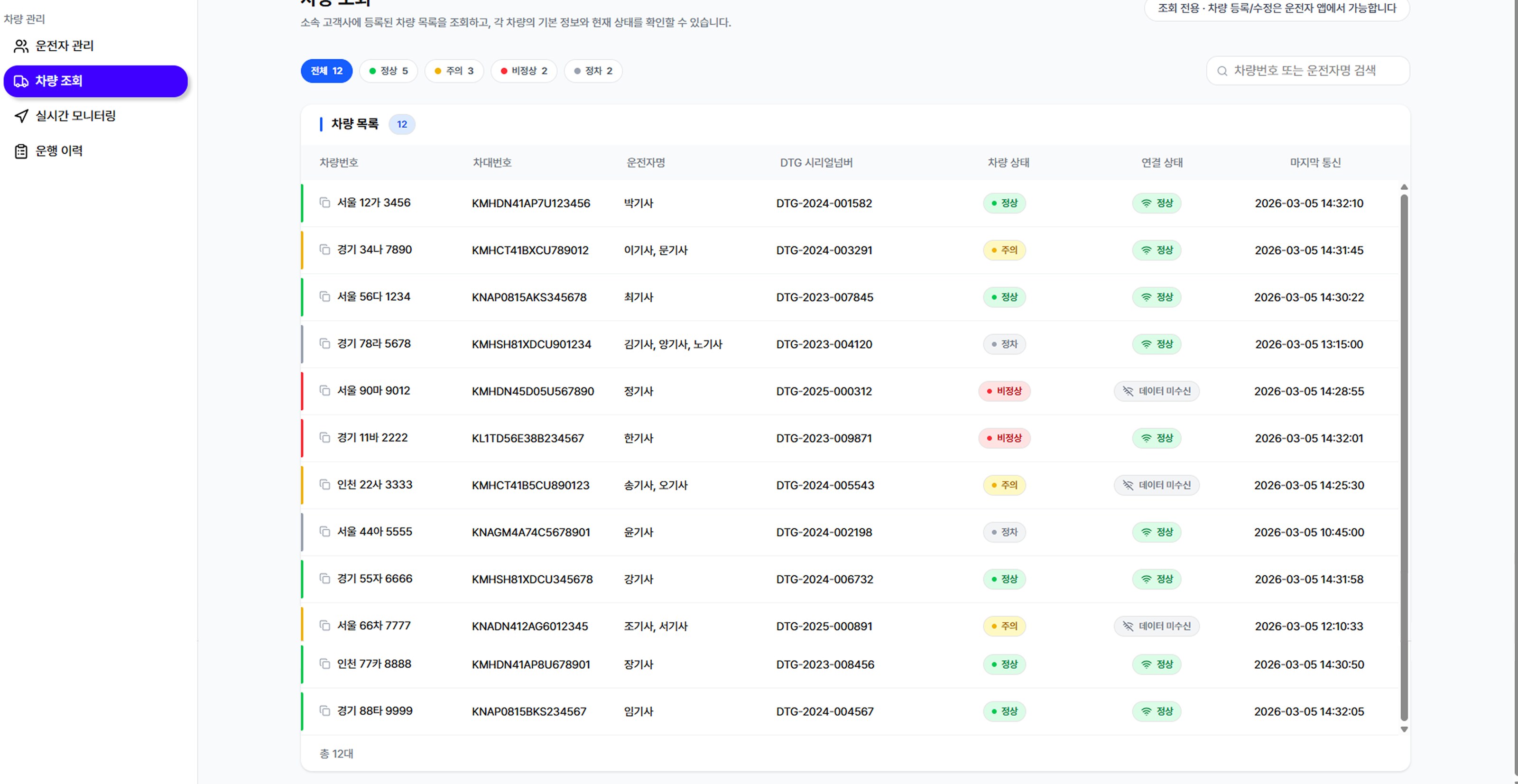Click the scrollbar up arrow of the vehicle list
This screenshot has height=784, width=1518.
coord(1404,187)
